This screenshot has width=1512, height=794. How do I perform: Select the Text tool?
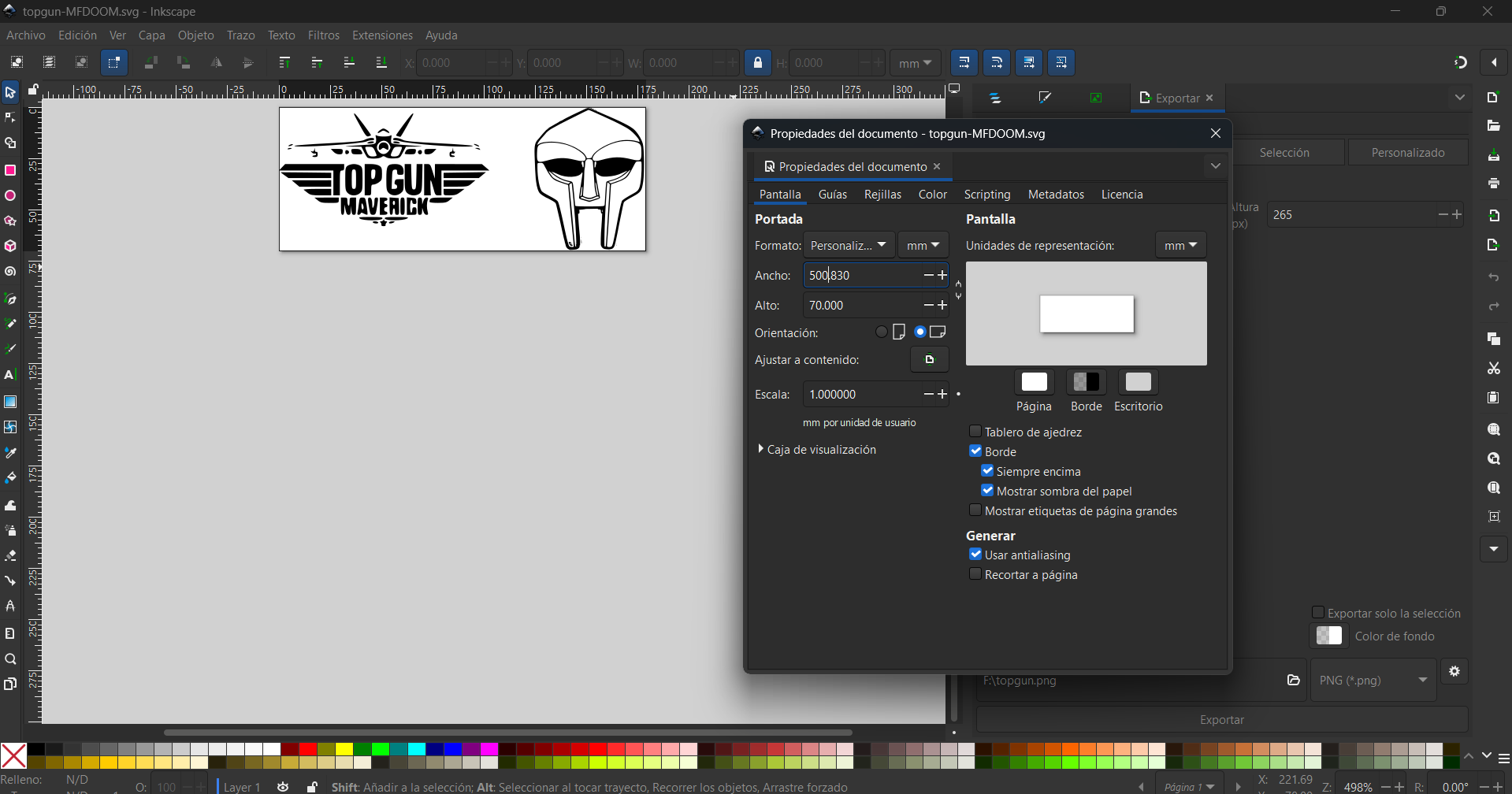[x=10, y=375]
